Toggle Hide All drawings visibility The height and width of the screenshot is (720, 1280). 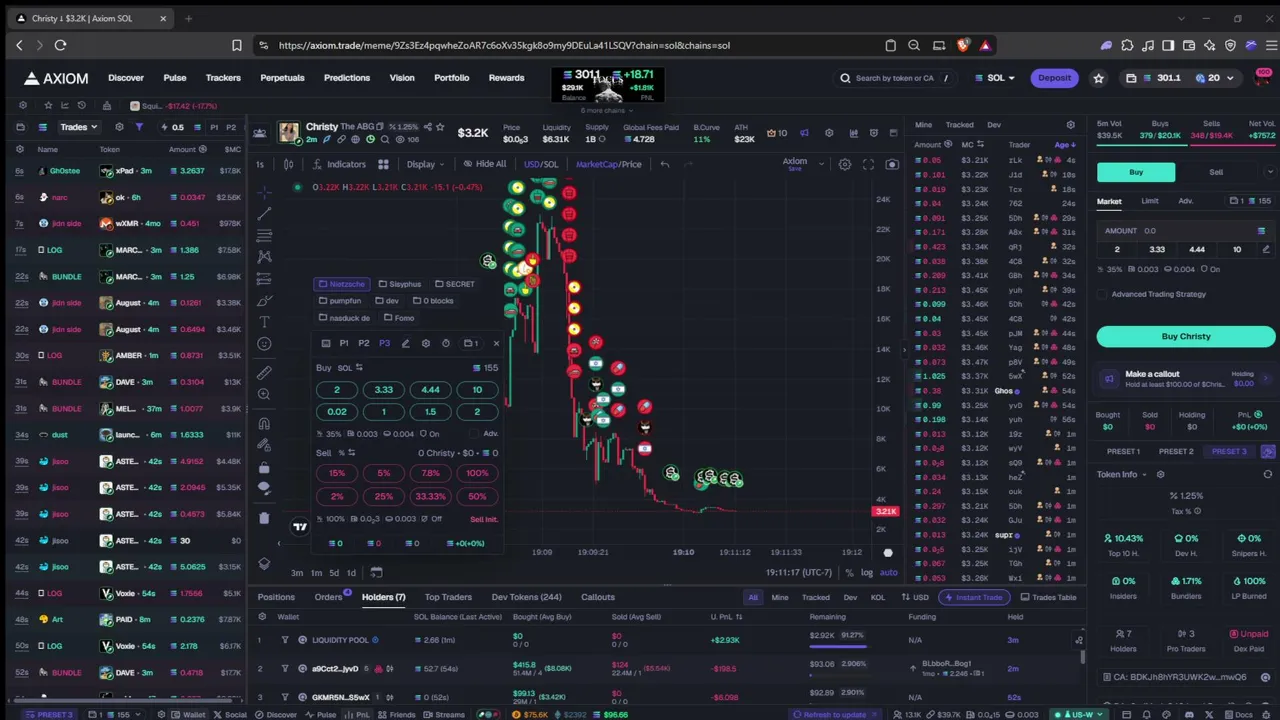pos(485,164)
